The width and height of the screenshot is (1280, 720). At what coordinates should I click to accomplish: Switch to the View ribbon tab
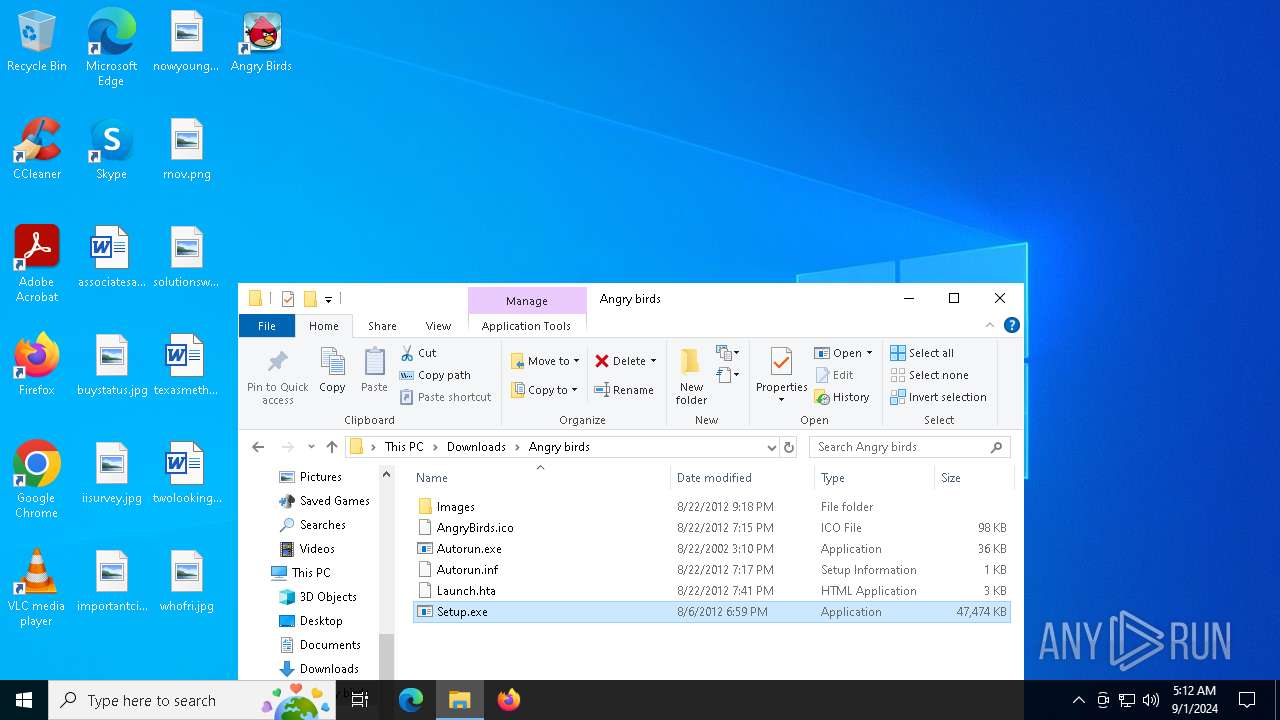[x=438, y=326]
